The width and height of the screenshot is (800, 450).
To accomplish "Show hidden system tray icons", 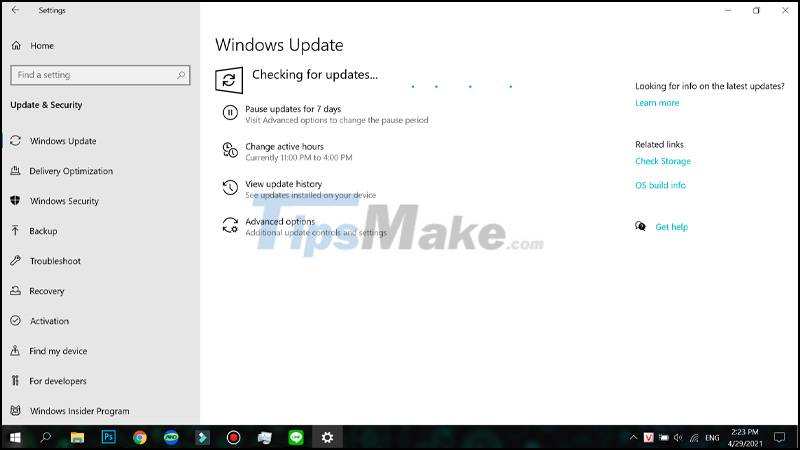I will point(633,437).
